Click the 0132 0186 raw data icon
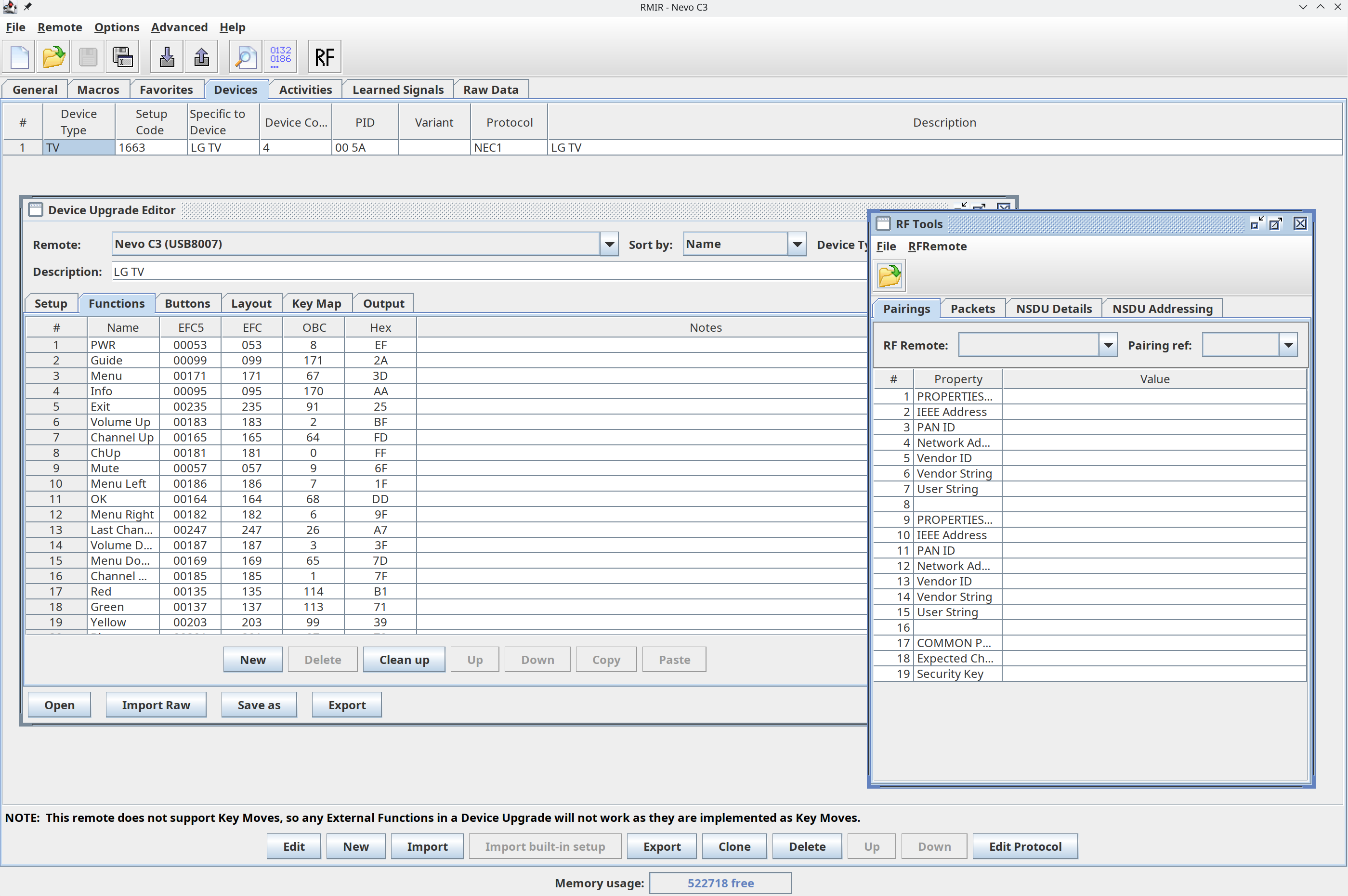Viewport: 1348px width, 896px height. tap(281, 57)
